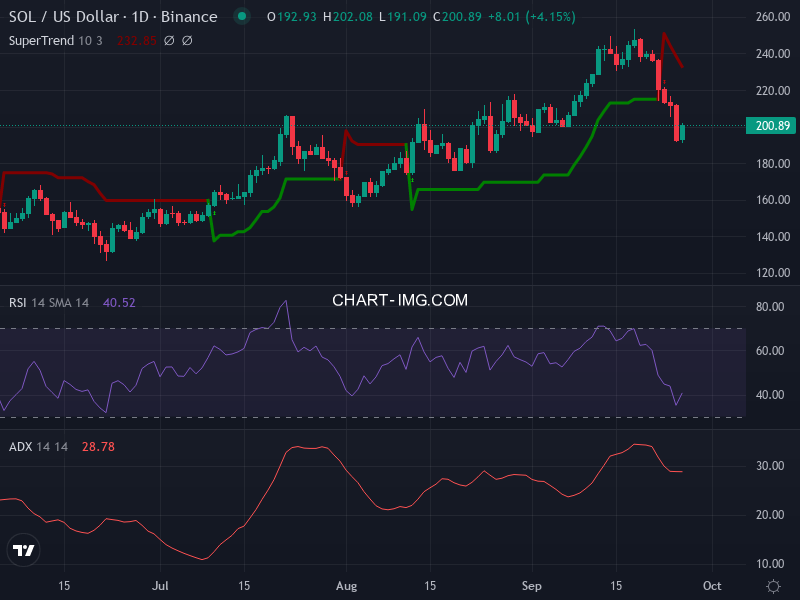Click the RSI value 40.52
This screenshot has width=800, height=600.
pos(119,302)
